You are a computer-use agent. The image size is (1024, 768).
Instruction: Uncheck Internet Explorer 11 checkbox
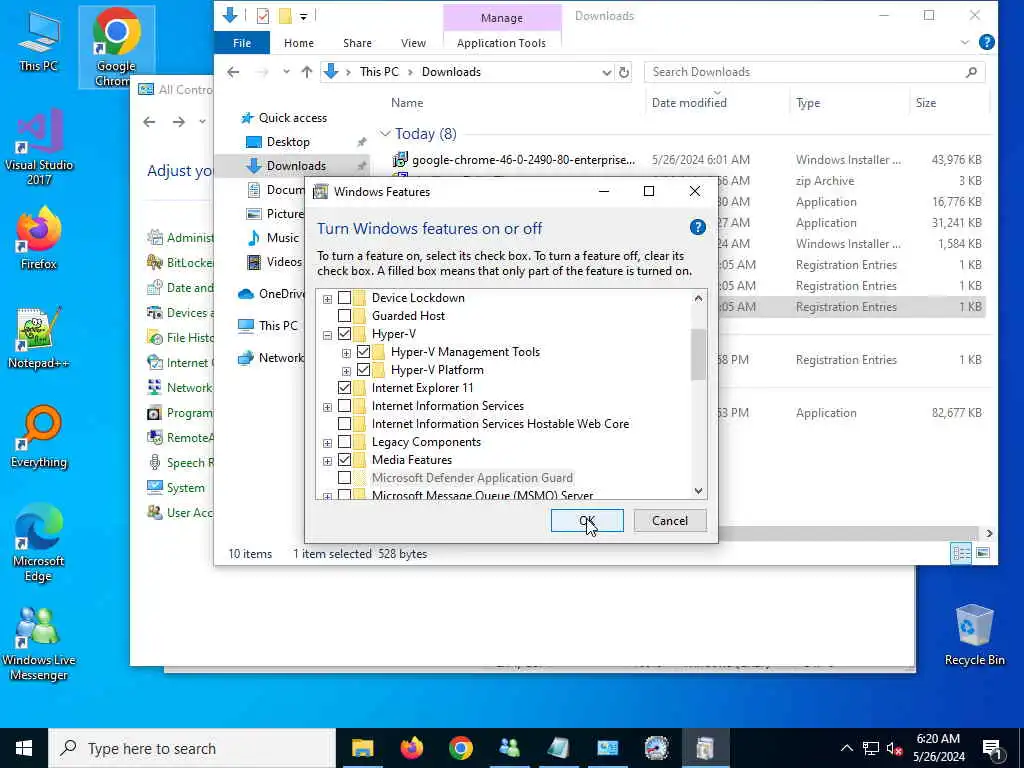click(x=344, y=387)
